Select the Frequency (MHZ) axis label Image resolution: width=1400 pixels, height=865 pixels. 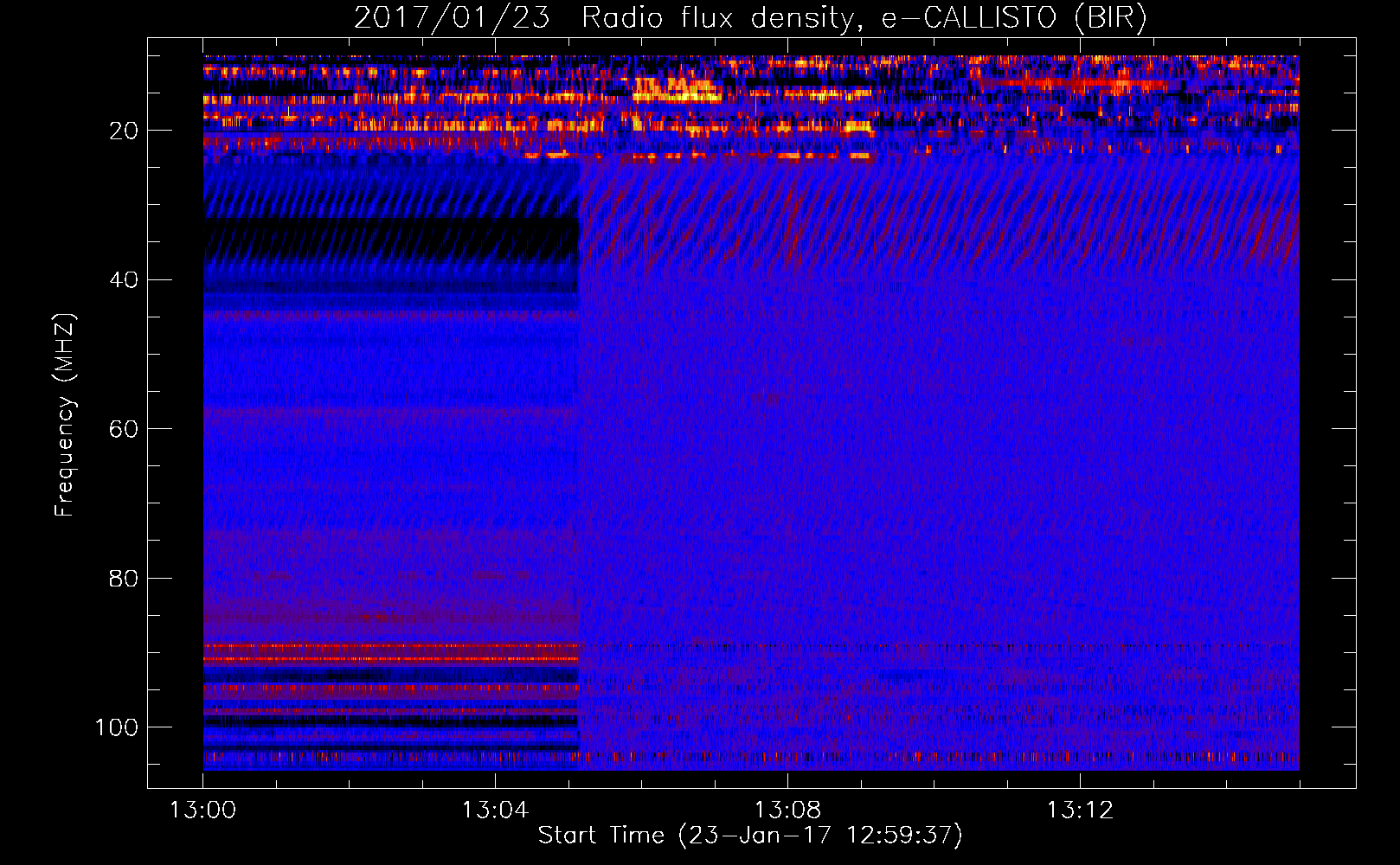65,415
